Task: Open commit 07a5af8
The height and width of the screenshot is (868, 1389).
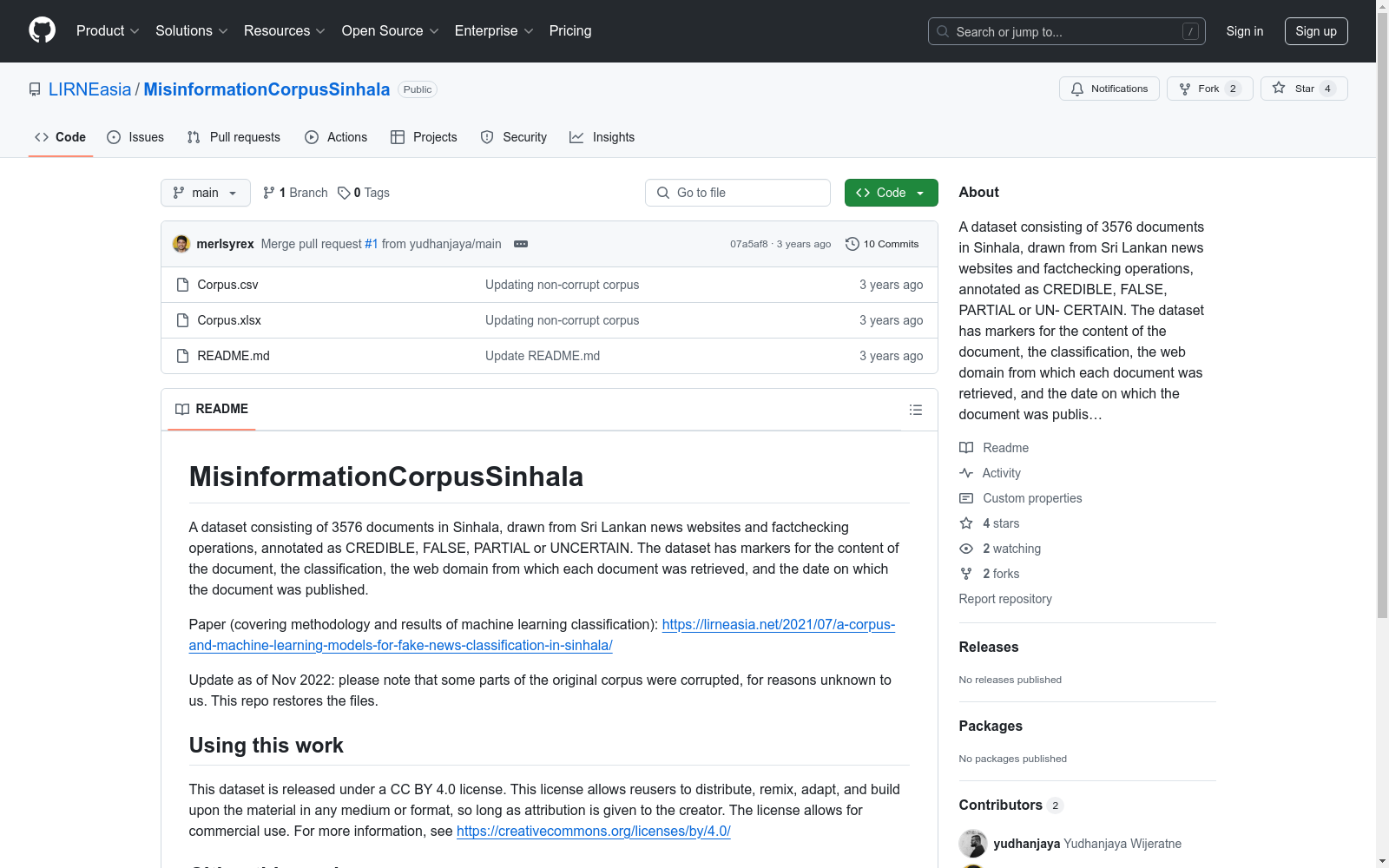Action: [749, 244]
